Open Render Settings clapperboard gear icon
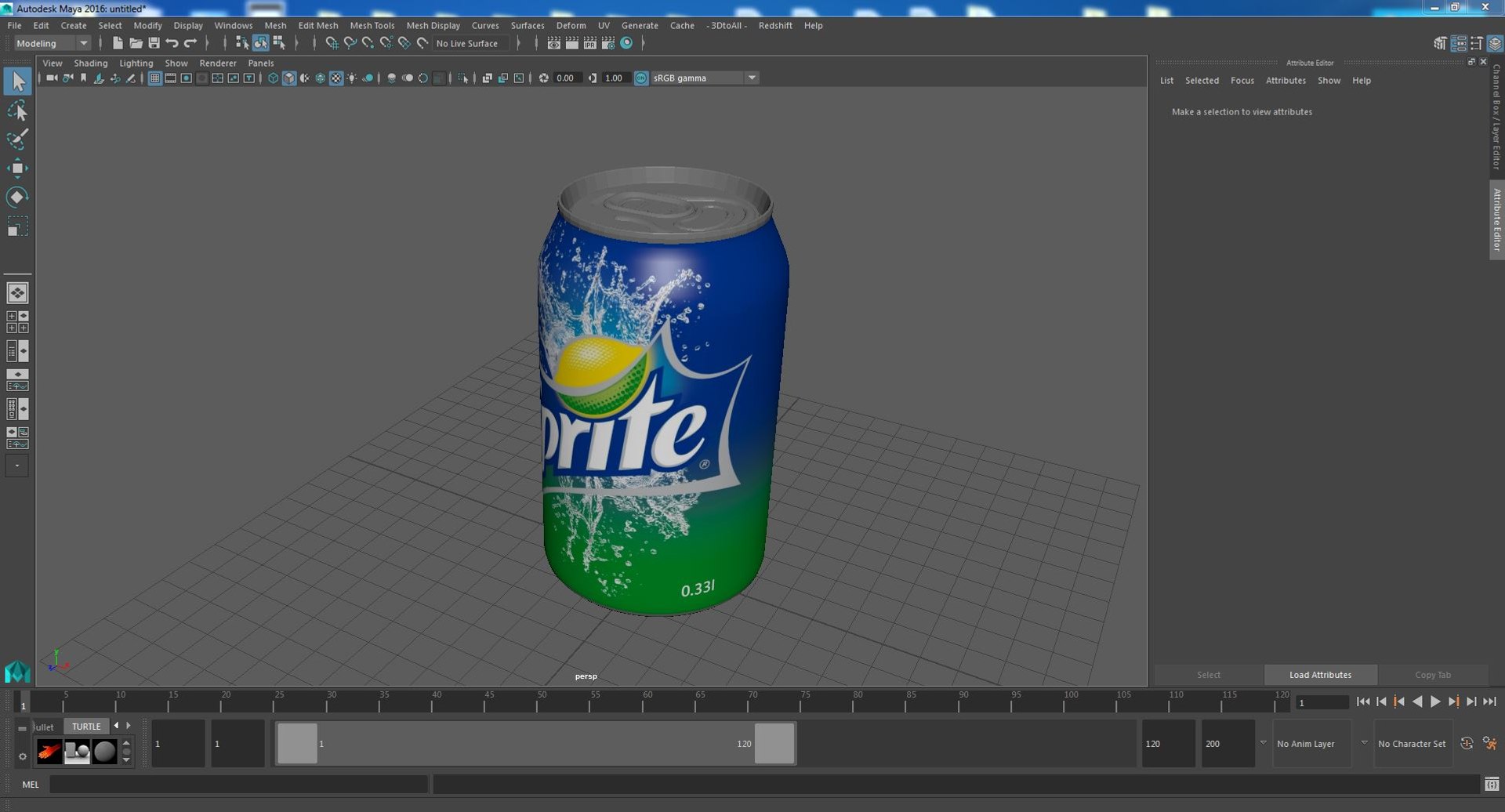The height and width of the screenshot is (812, 1505). 607,43
